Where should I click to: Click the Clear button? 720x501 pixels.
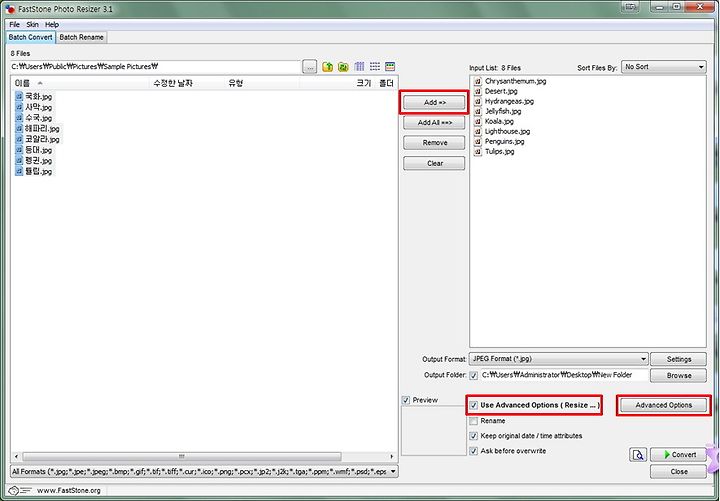pos(434,163)
